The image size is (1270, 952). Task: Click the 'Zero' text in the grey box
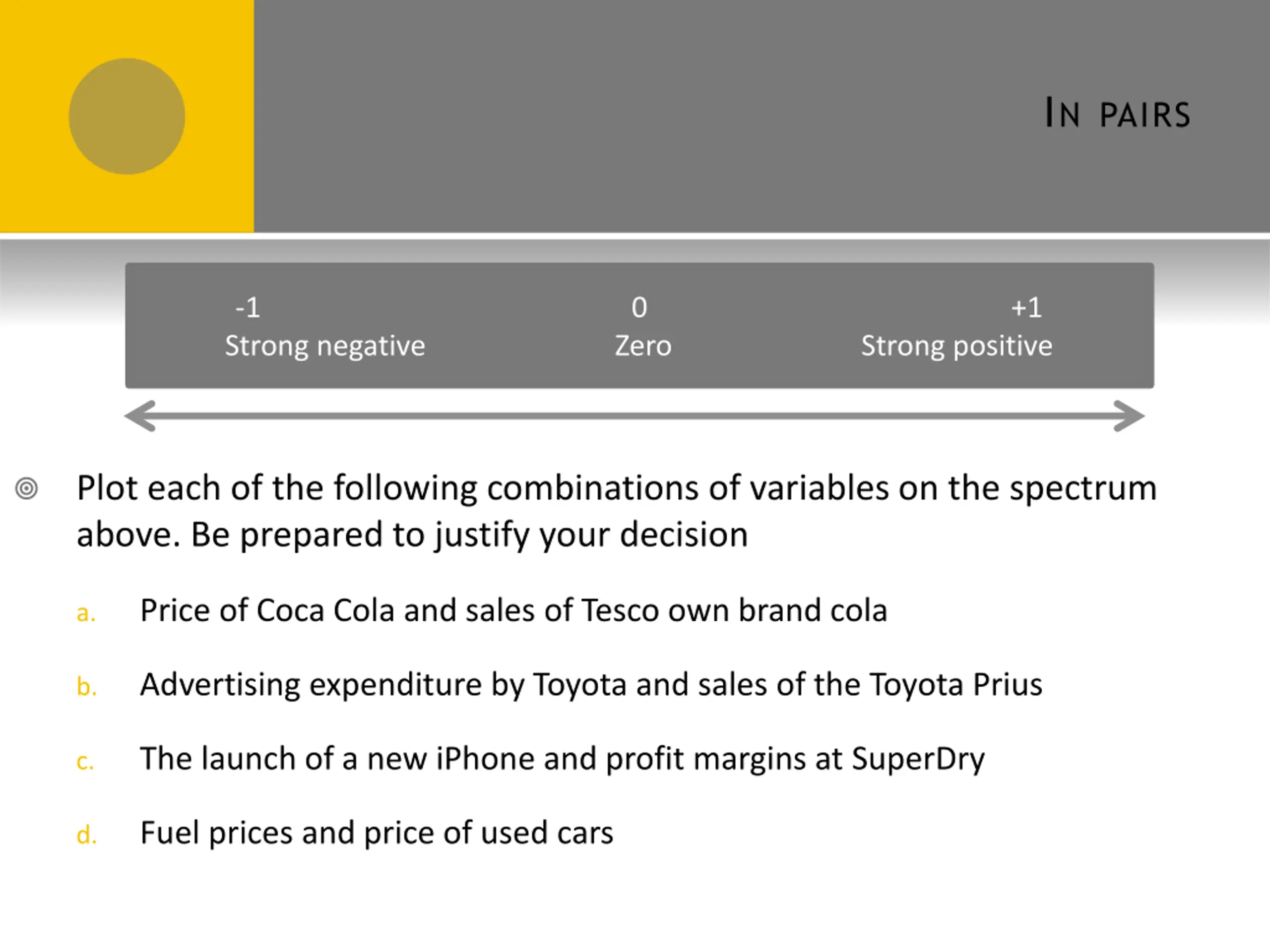(x=643, y=346)
